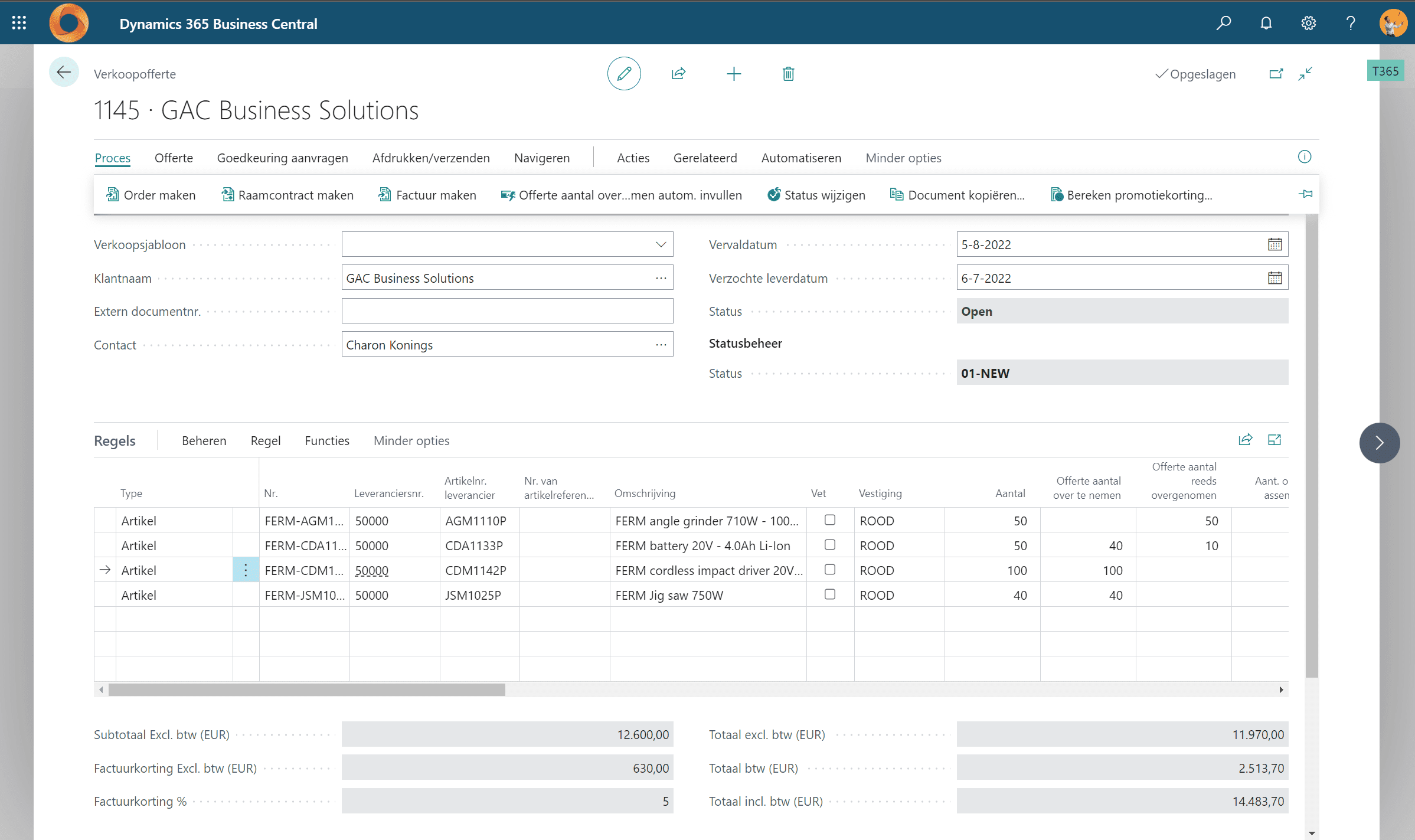Expand the Regels section to full view
Screen dimensions: 1415x840
tap(1275, 440)
